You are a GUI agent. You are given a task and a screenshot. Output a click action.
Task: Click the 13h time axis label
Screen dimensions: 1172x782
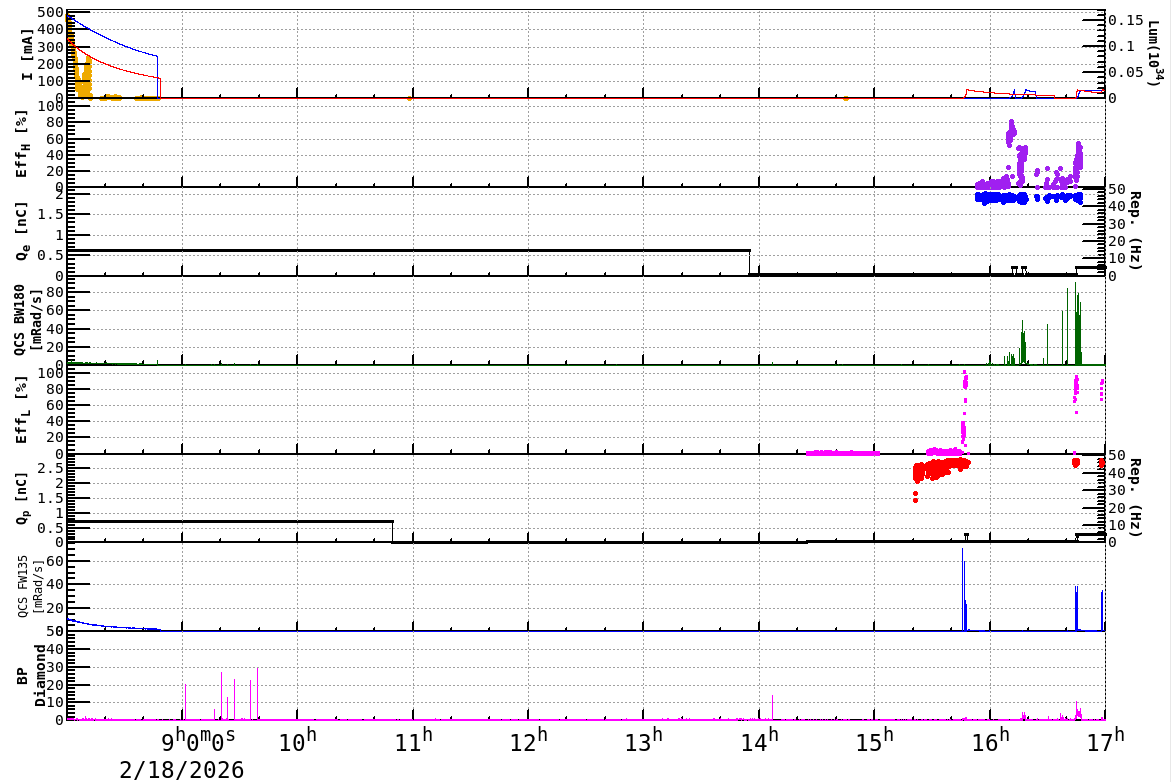click(x=644, y=741)
